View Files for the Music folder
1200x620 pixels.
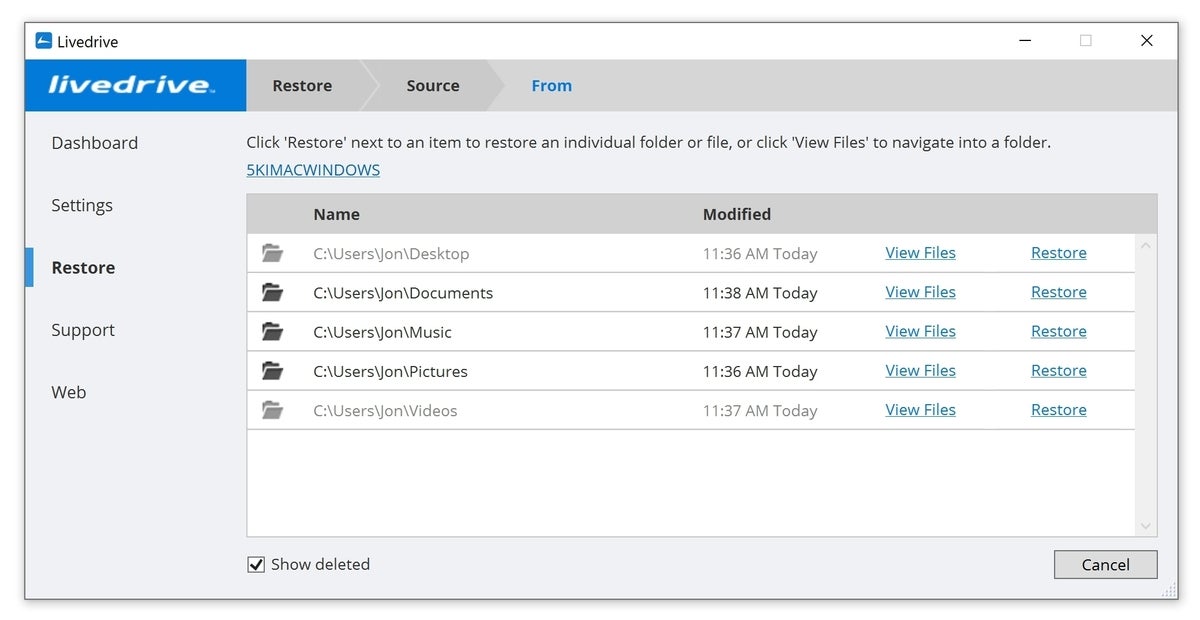tap(920, 331)
